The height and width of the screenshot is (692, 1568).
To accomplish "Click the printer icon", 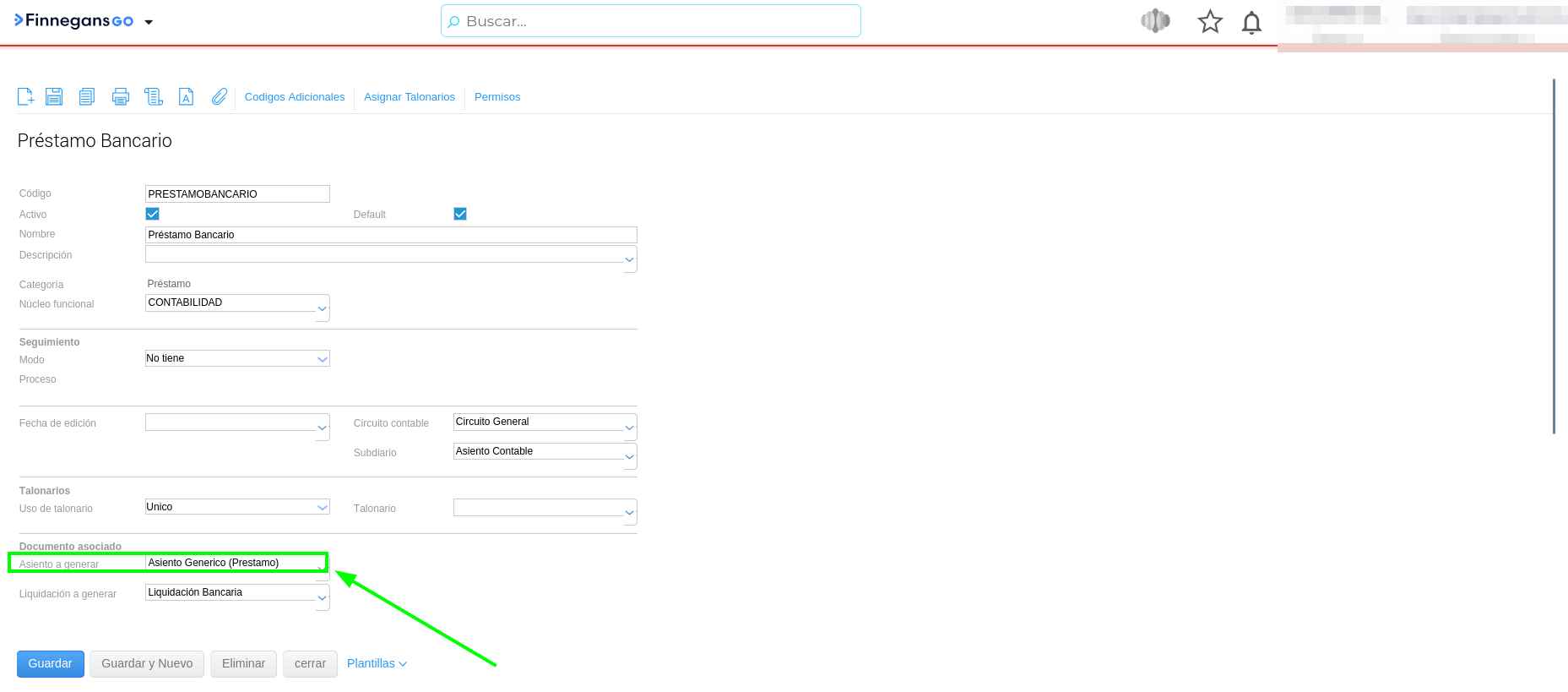I will point(121,97).
